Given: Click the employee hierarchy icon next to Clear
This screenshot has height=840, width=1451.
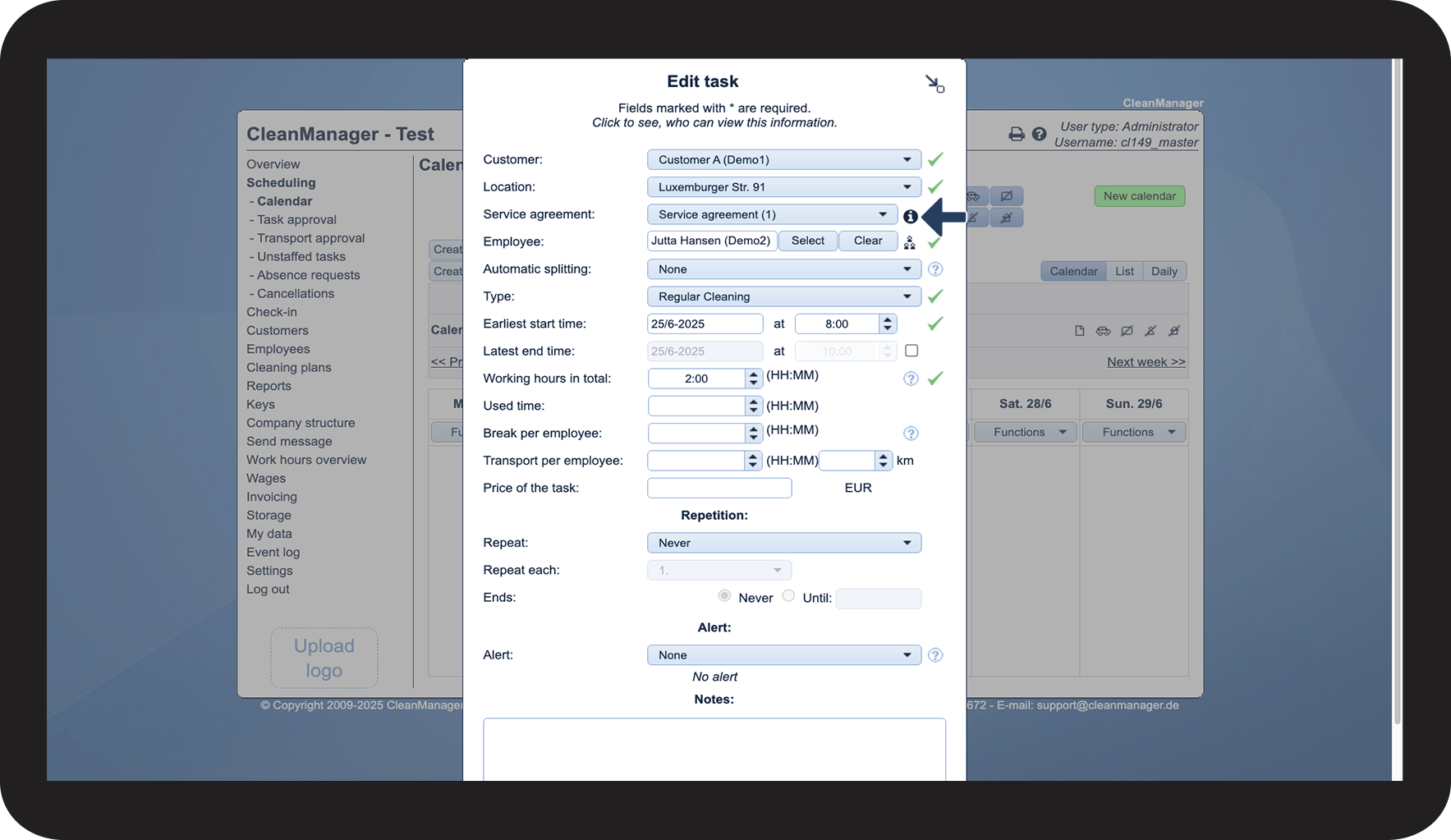Looking at the screenshot, I should coord(910,242).
